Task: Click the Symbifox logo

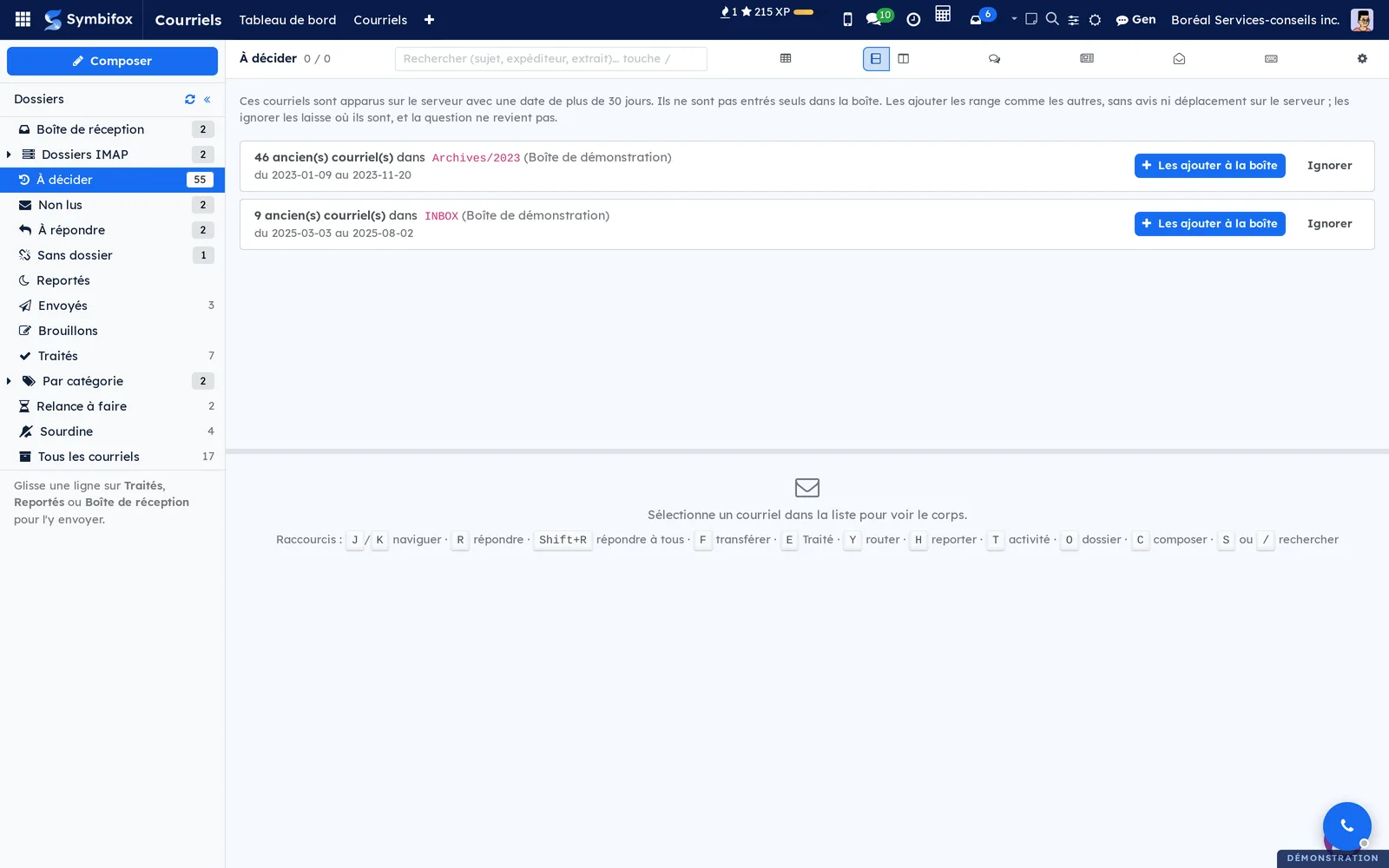Action: pyautogui.click(x=89, y=19)
